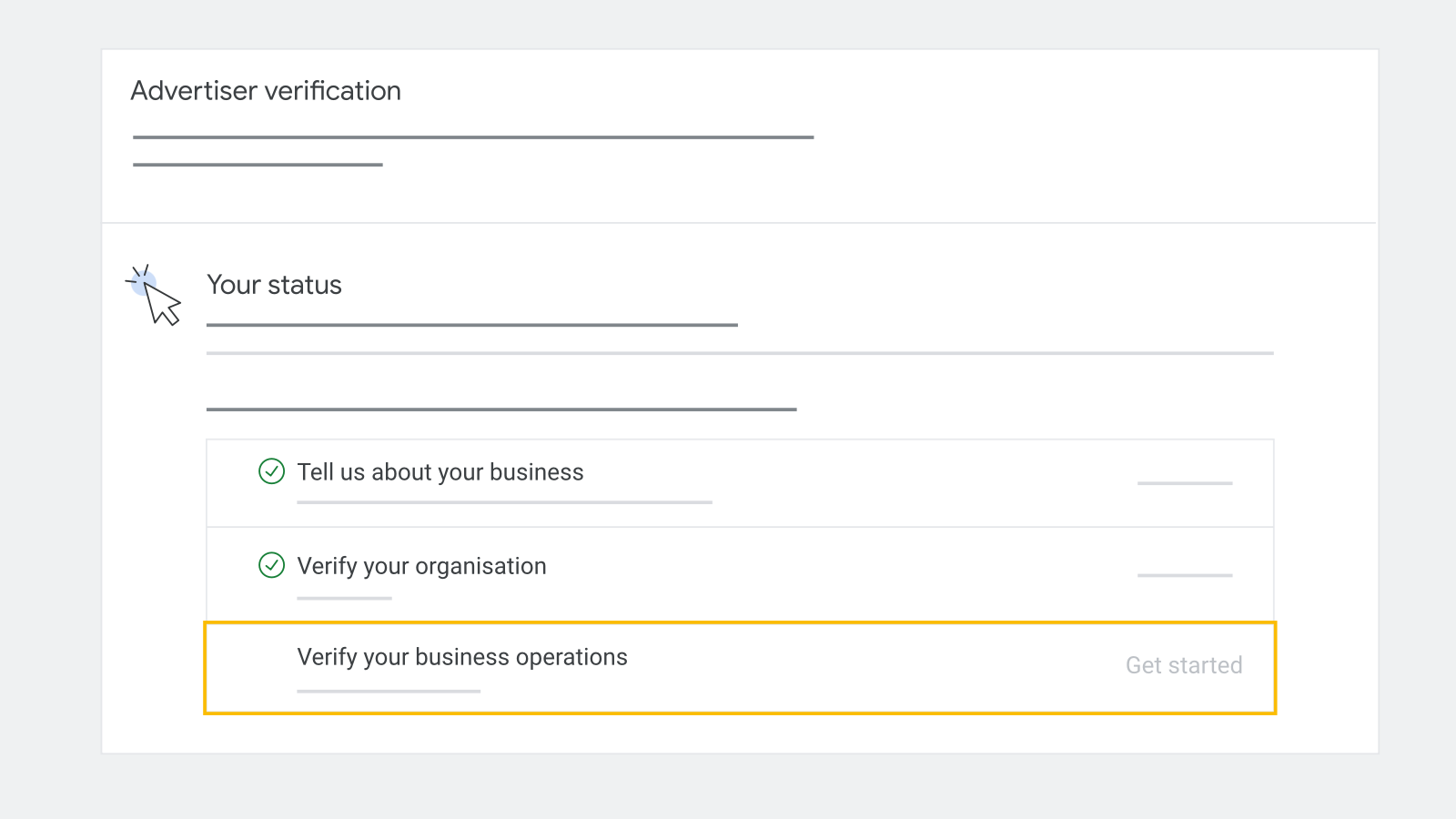Image resolution: width=1456 pixels, height=819 pixels.
Task: Click the Get started link
Action: pos(1184,665)
